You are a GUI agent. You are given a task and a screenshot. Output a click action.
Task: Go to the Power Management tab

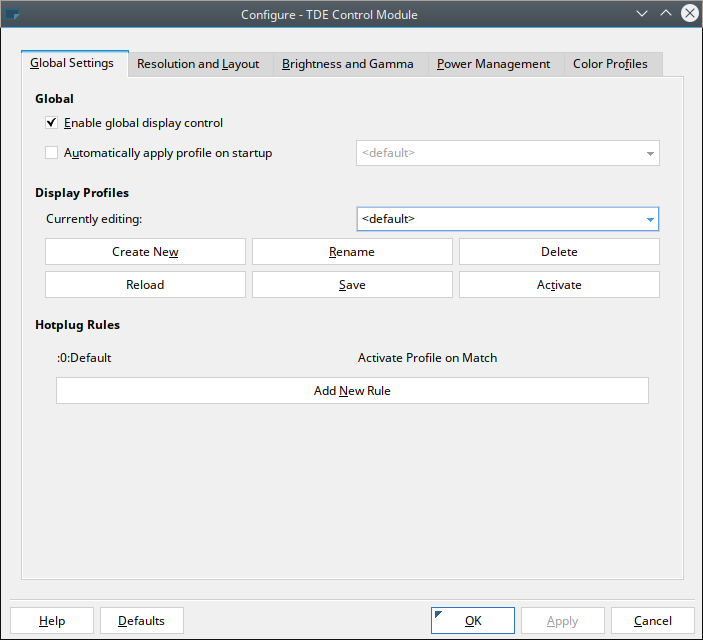coord(493,64)
